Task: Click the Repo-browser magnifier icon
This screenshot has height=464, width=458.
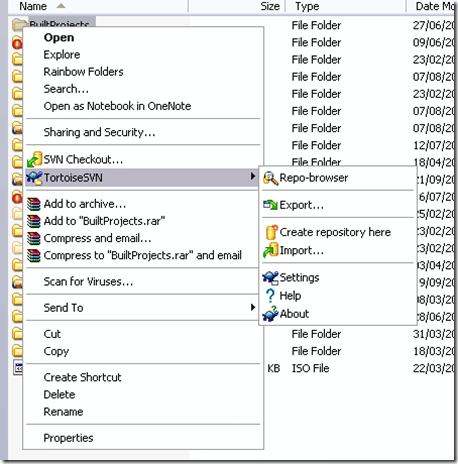Action: click(x=270, y=178)
